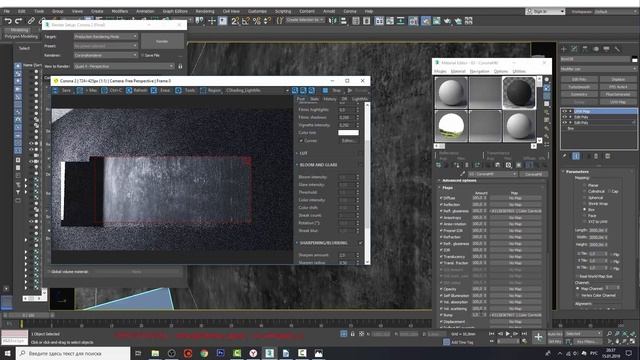
Task: Collapse the Parameters rollout in command panel
Action: pos(576,172)
